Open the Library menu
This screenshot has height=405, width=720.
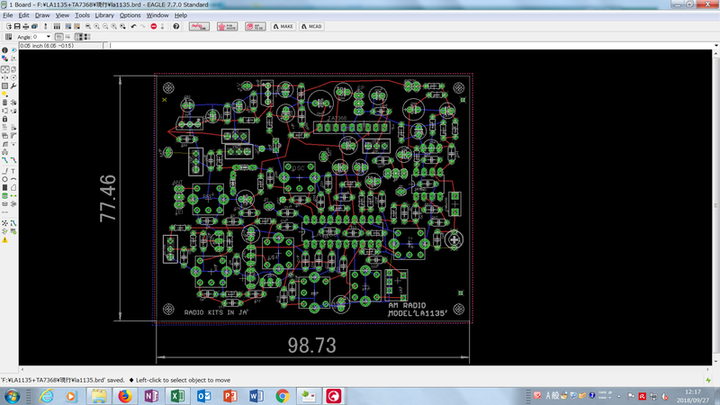(104, 16)
